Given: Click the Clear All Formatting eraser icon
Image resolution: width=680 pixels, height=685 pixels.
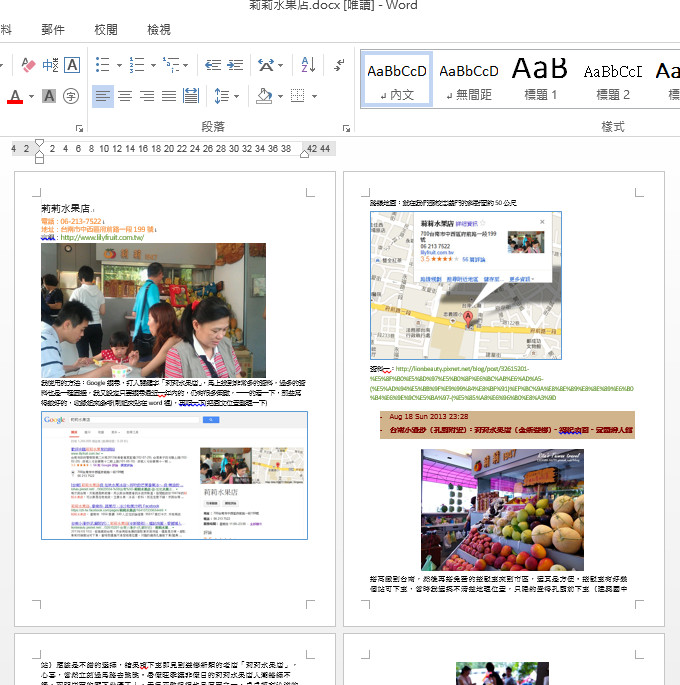Looking at the screenshot, I should point(26,65).
